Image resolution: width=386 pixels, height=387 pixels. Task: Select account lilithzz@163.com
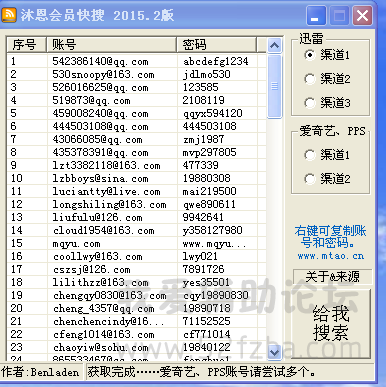(x=100, y=282)
